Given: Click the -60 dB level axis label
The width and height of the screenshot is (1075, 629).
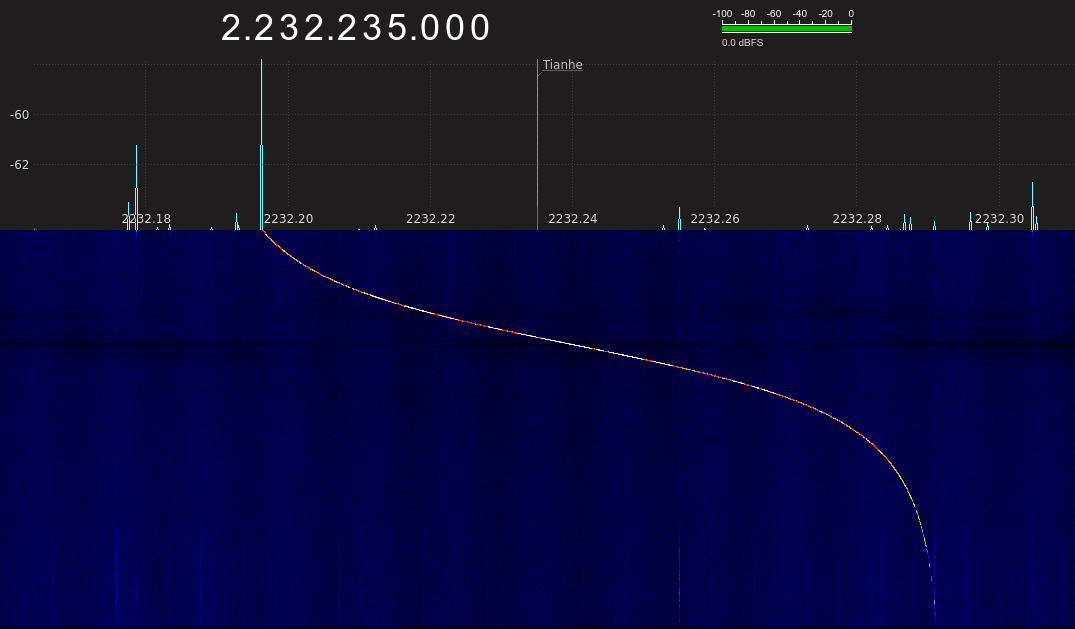Looking at the screenshot, I should click(x=20, y=115).
